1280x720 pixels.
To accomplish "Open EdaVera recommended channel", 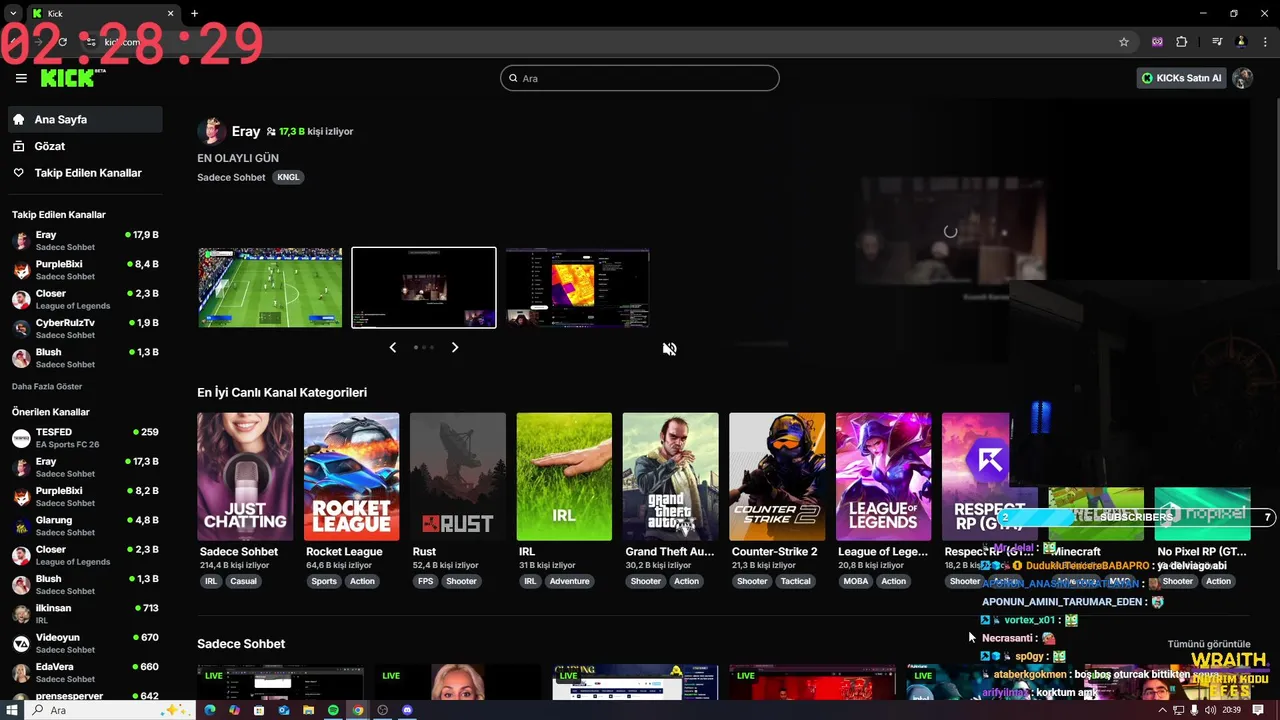I will [x=85, y=671].
